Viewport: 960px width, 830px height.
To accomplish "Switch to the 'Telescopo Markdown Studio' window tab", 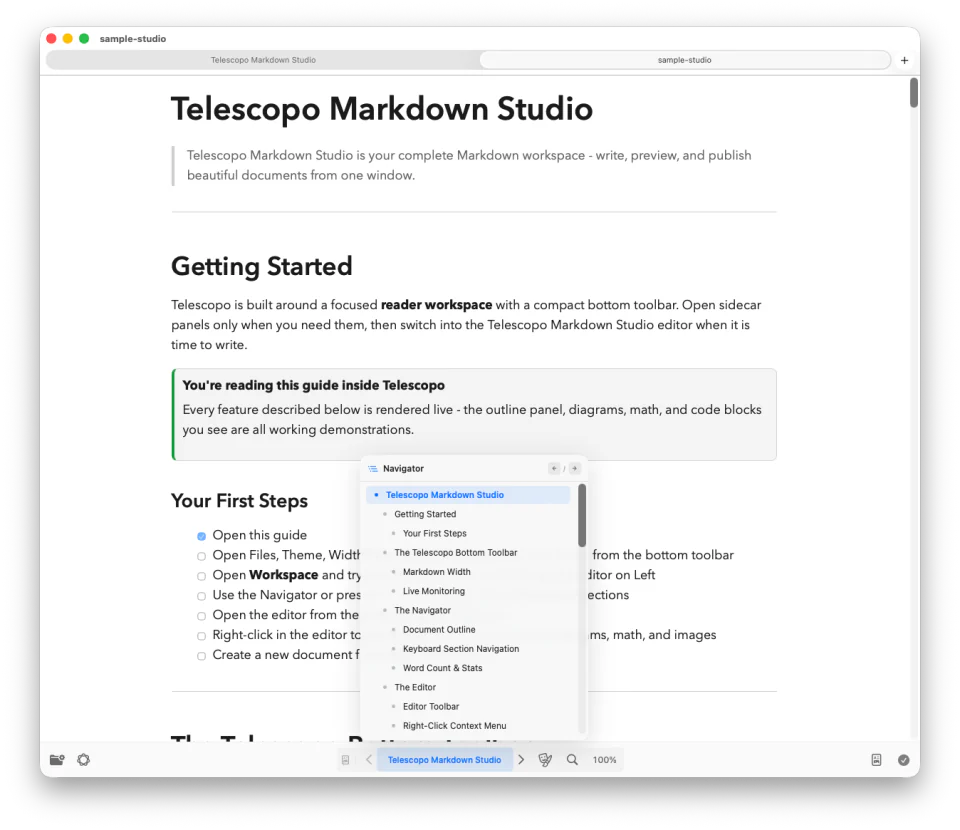I will (263, 60).
